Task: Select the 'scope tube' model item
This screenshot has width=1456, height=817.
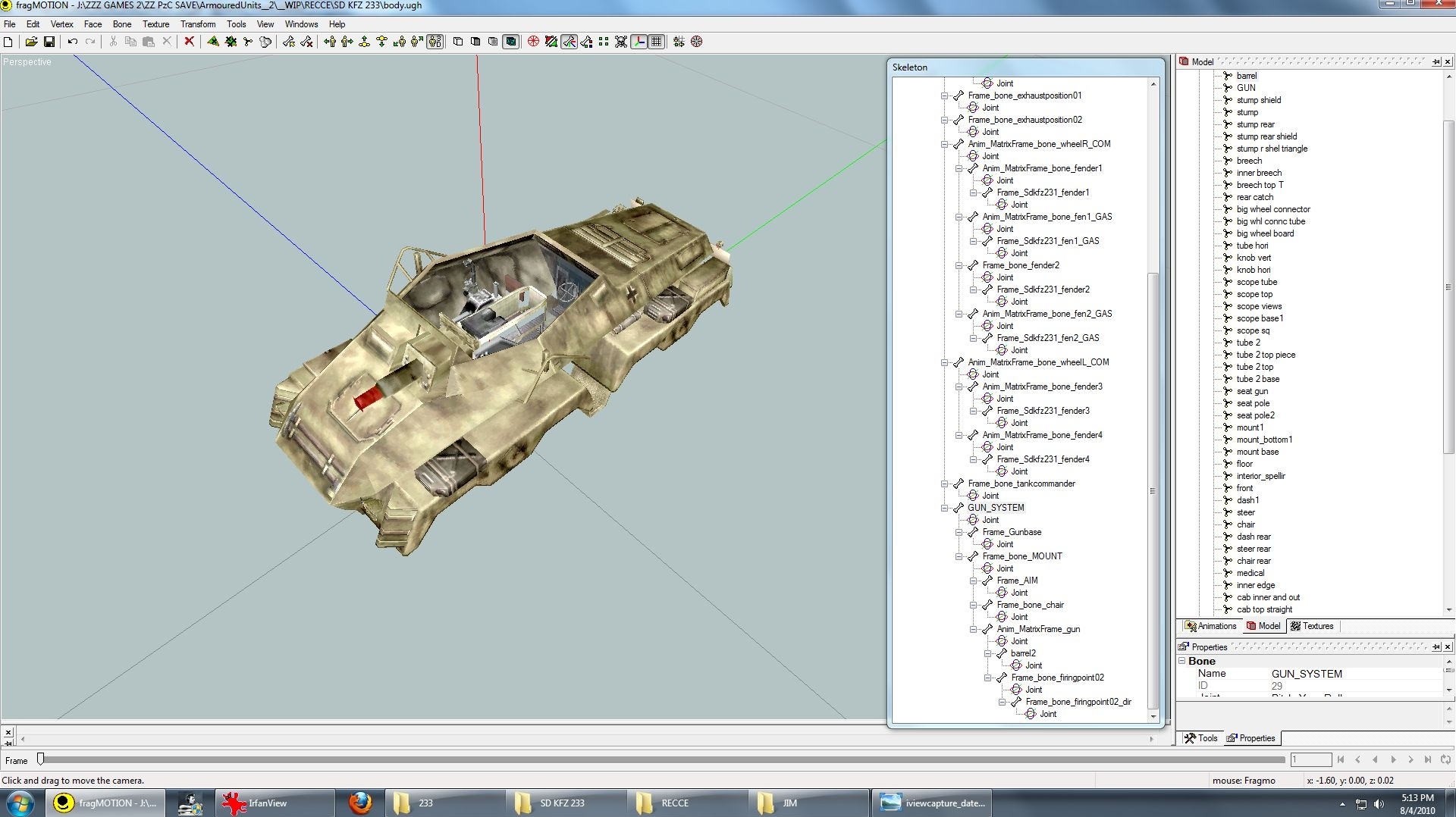Action: click(1257, 282)
